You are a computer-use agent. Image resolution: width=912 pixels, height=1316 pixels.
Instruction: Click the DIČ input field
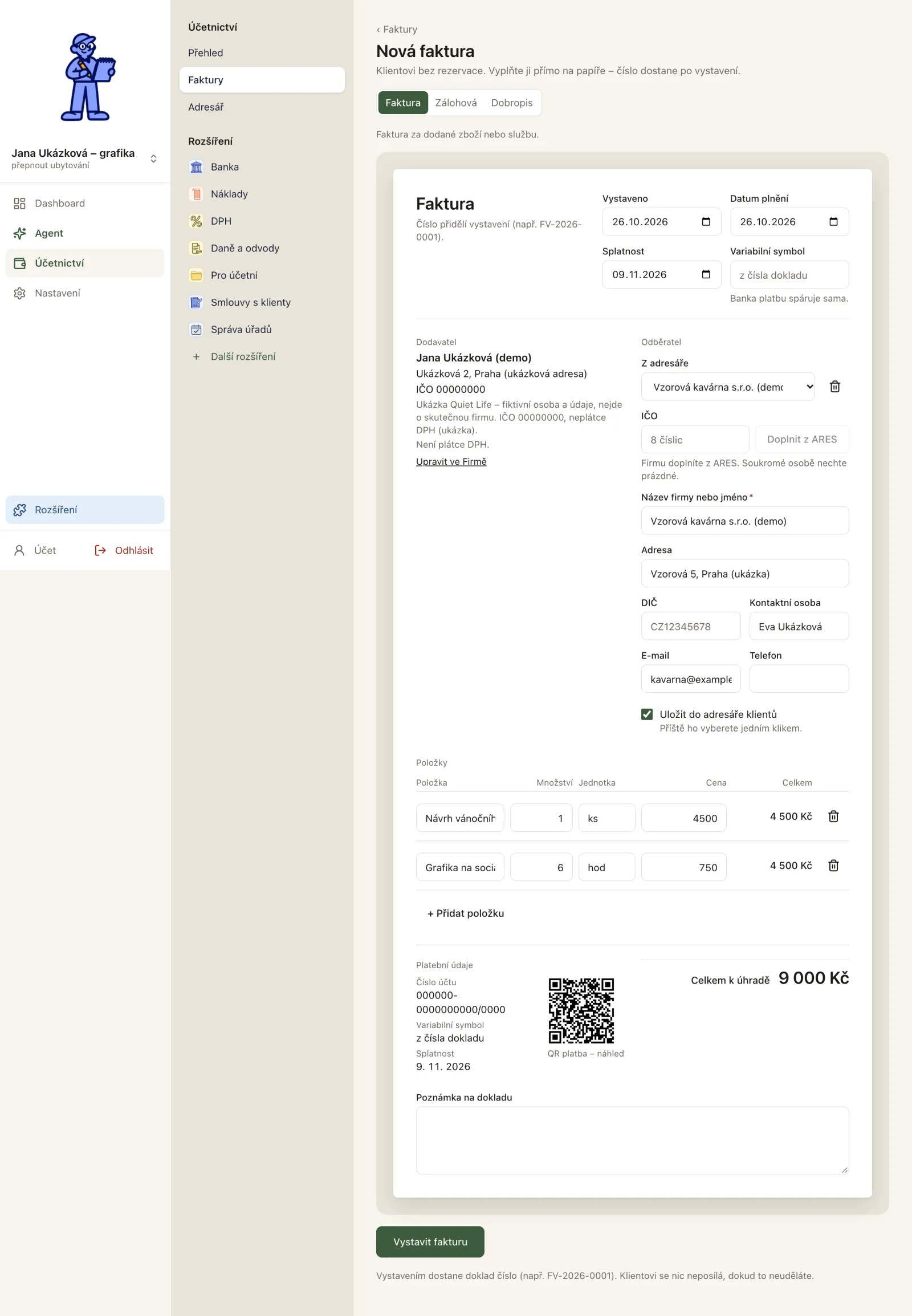pyautogui.click(x=690, y=626)
